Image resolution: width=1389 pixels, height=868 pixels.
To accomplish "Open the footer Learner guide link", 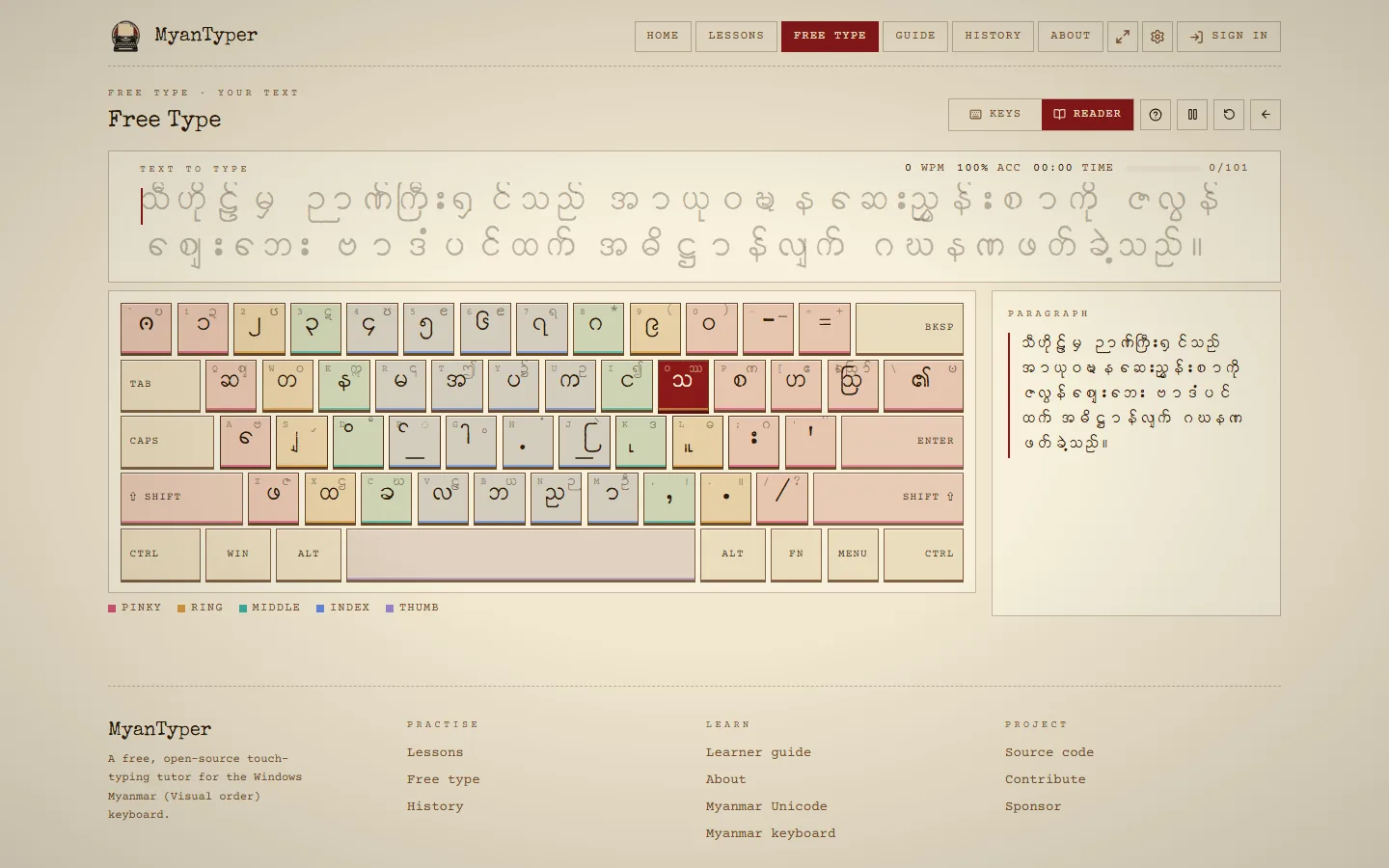I will pyautogui.click(x=758, y=752).
